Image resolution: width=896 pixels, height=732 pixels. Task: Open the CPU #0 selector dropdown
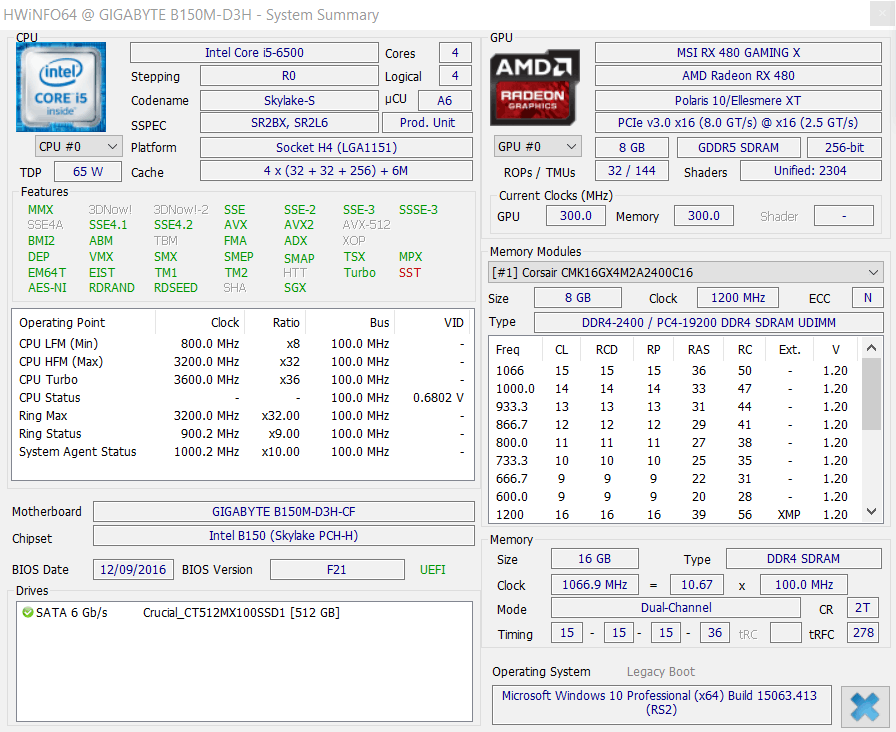coord(79,147)
